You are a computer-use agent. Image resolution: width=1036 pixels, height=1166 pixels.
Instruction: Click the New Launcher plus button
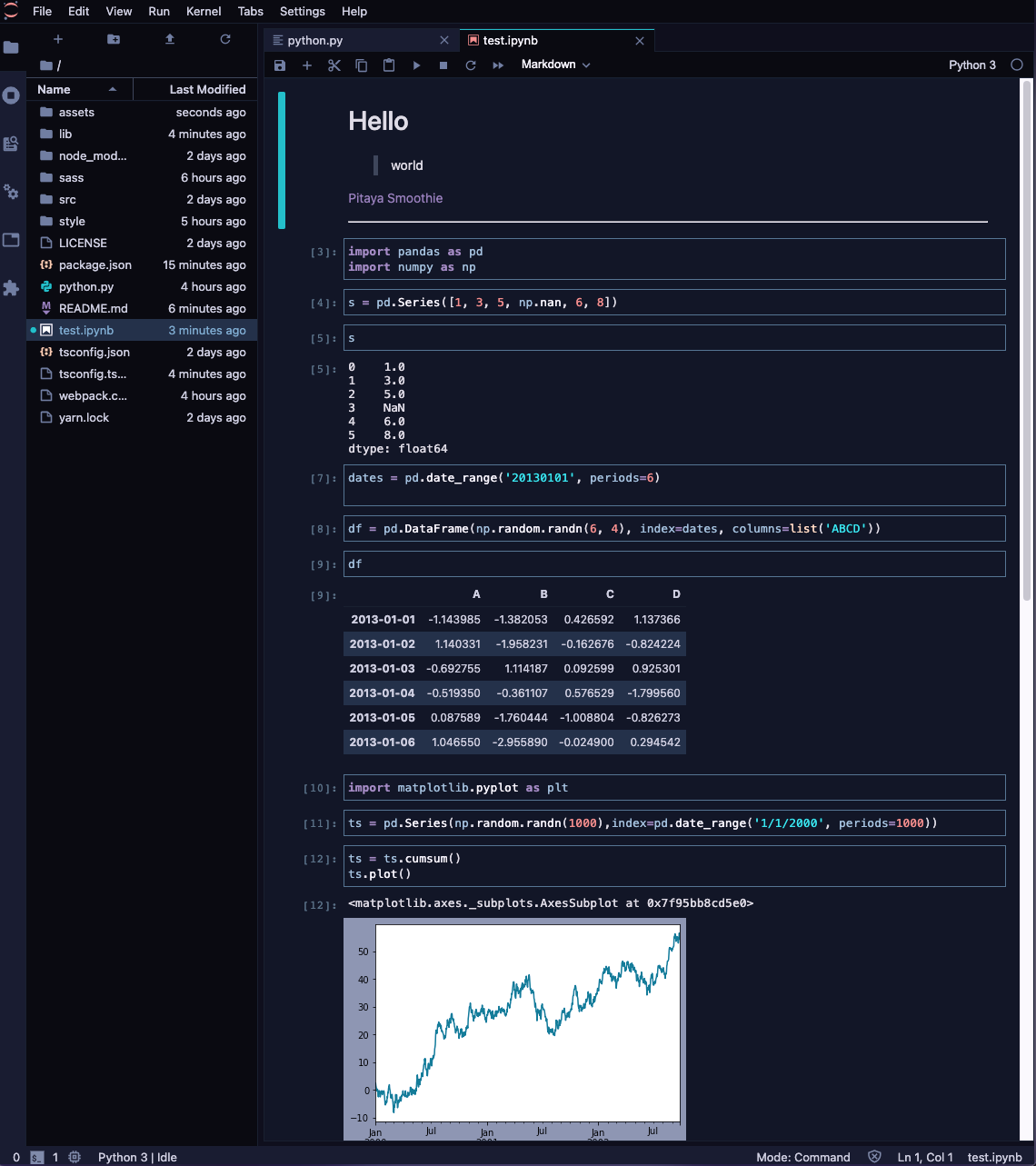pos(58,39)
